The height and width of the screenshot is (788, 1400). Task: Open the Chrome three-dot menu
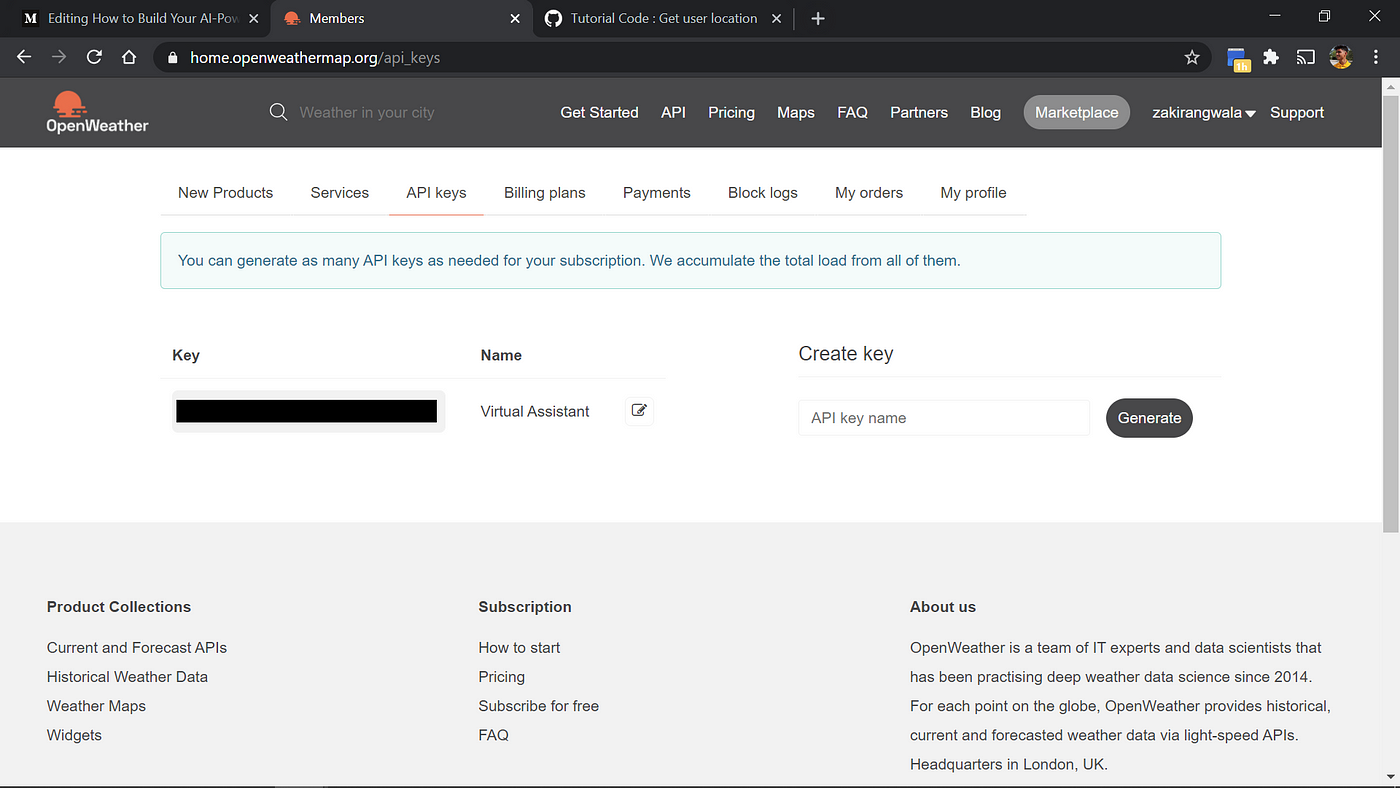tap(1376, 58)
